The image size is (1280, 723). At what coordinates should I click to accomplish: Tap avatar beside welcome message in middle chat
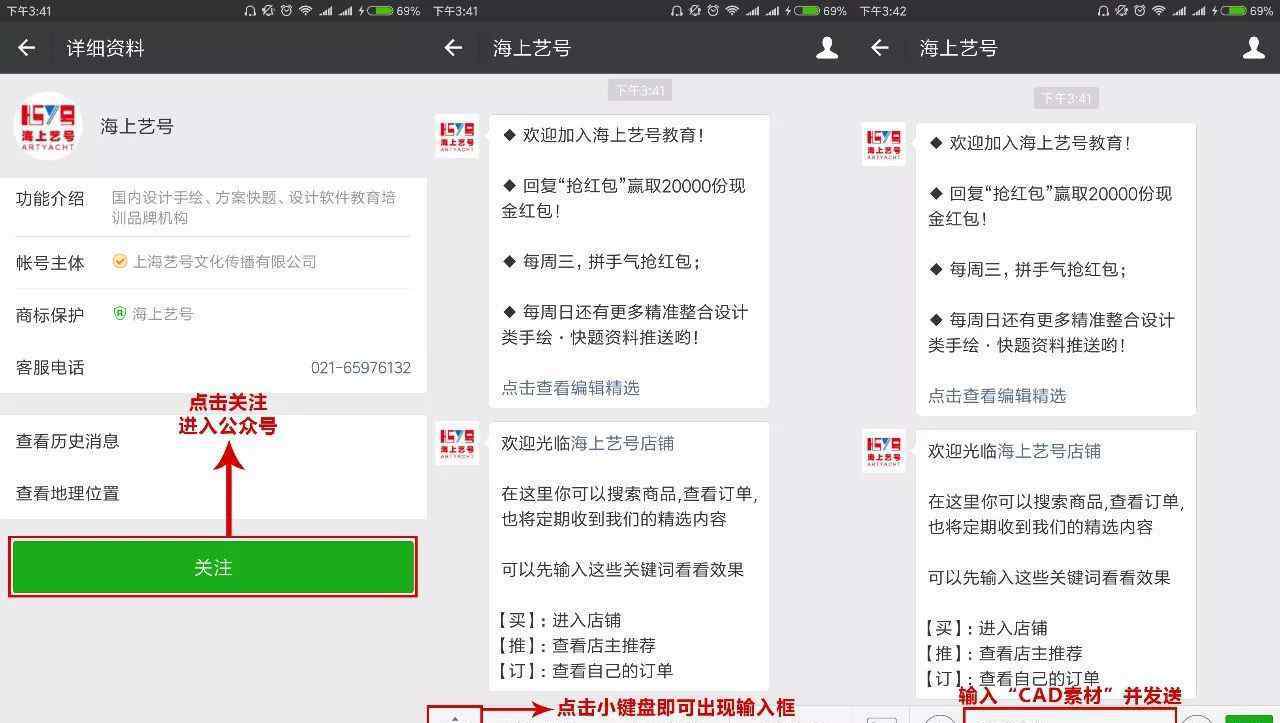pos(457,136)
